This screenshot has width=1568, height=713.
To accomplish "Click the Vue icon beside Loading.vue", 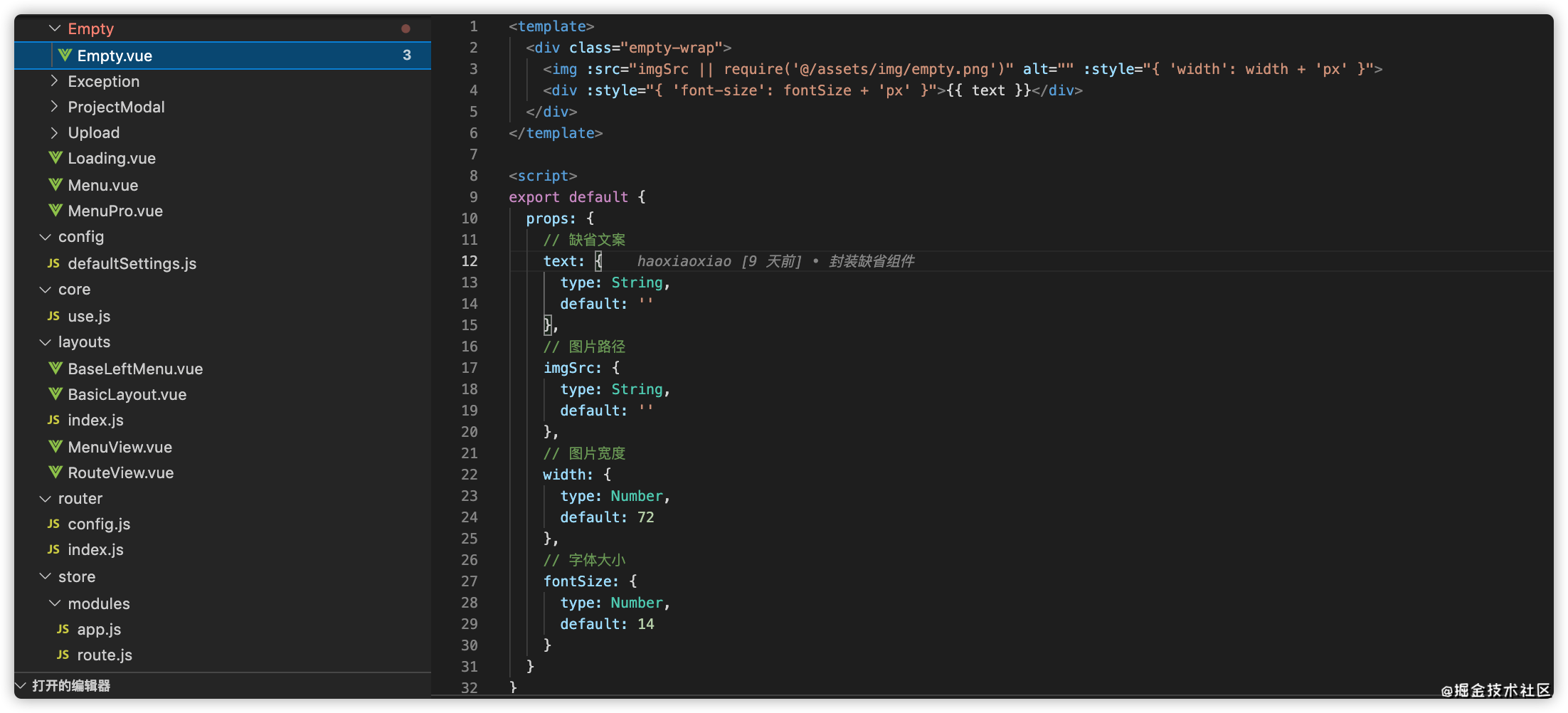I will [55, 158].
